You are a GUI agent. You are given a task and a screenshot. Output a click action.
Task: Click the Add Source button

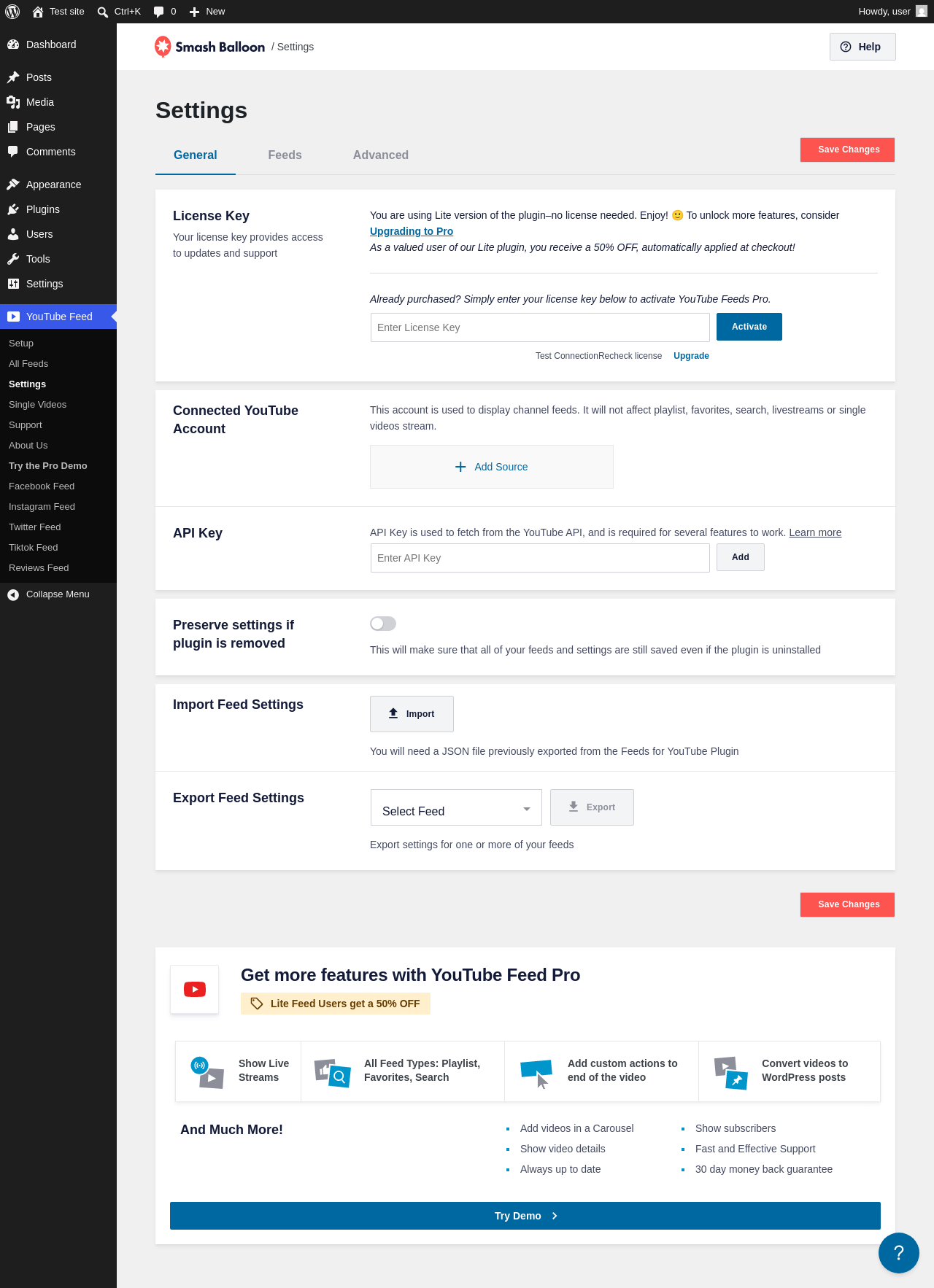[x=492, y=467]
